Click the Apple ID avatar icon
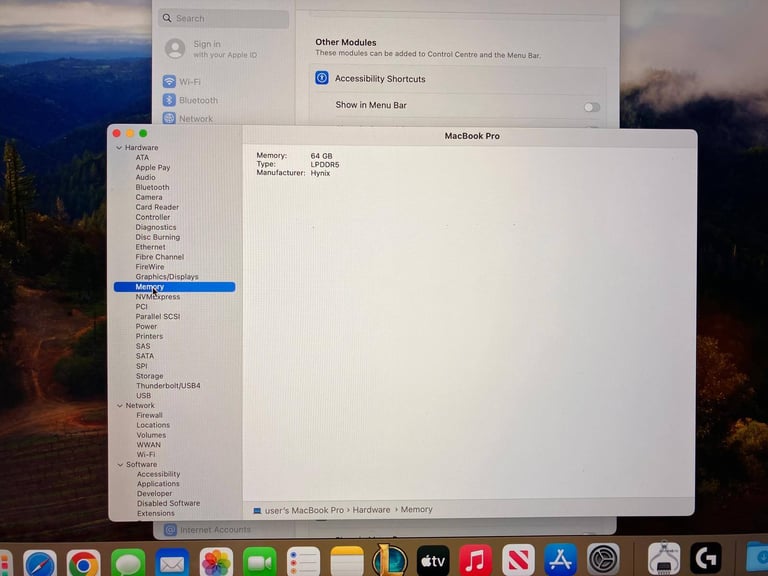 click(175, 48)
